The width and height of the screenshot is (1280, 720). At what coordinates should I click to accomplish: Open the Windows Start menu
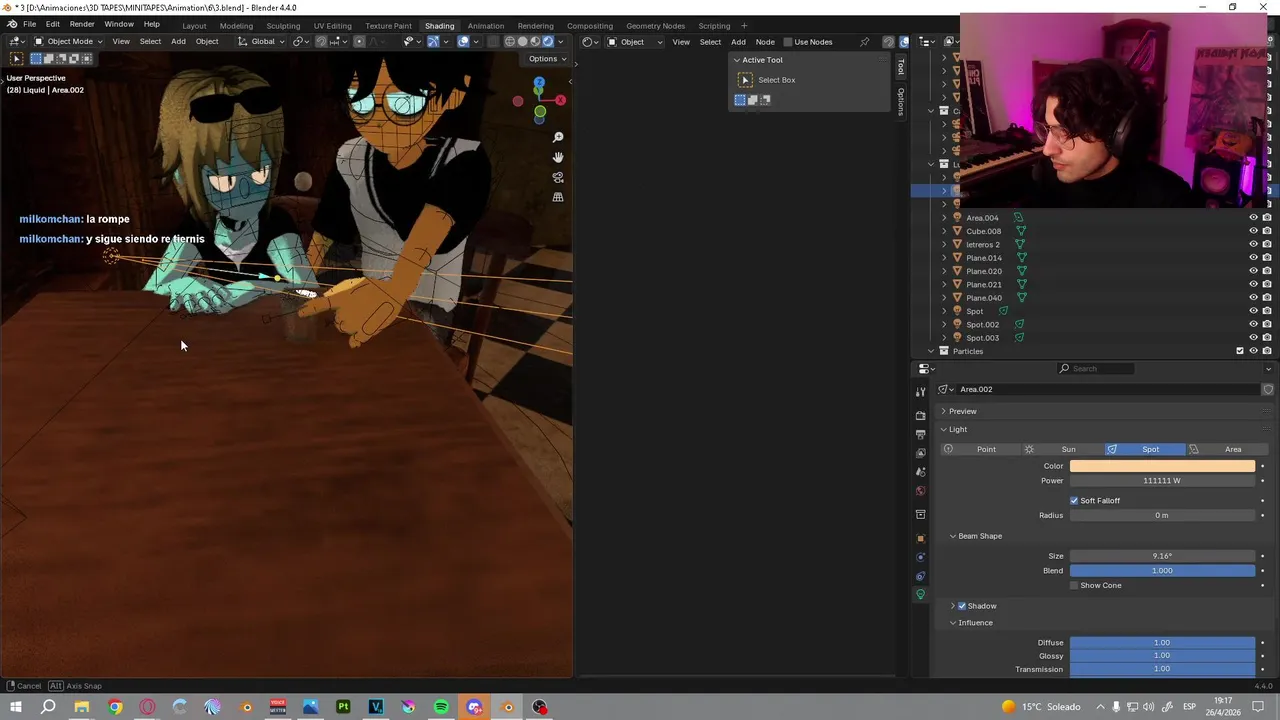pos(16,707)
